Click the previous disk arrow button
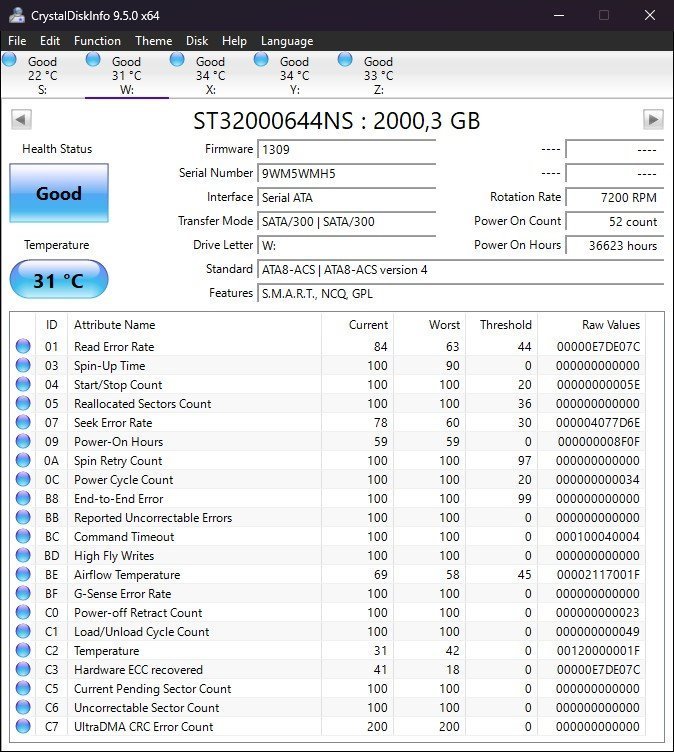 pyautogui.click(x=20, y=120)
